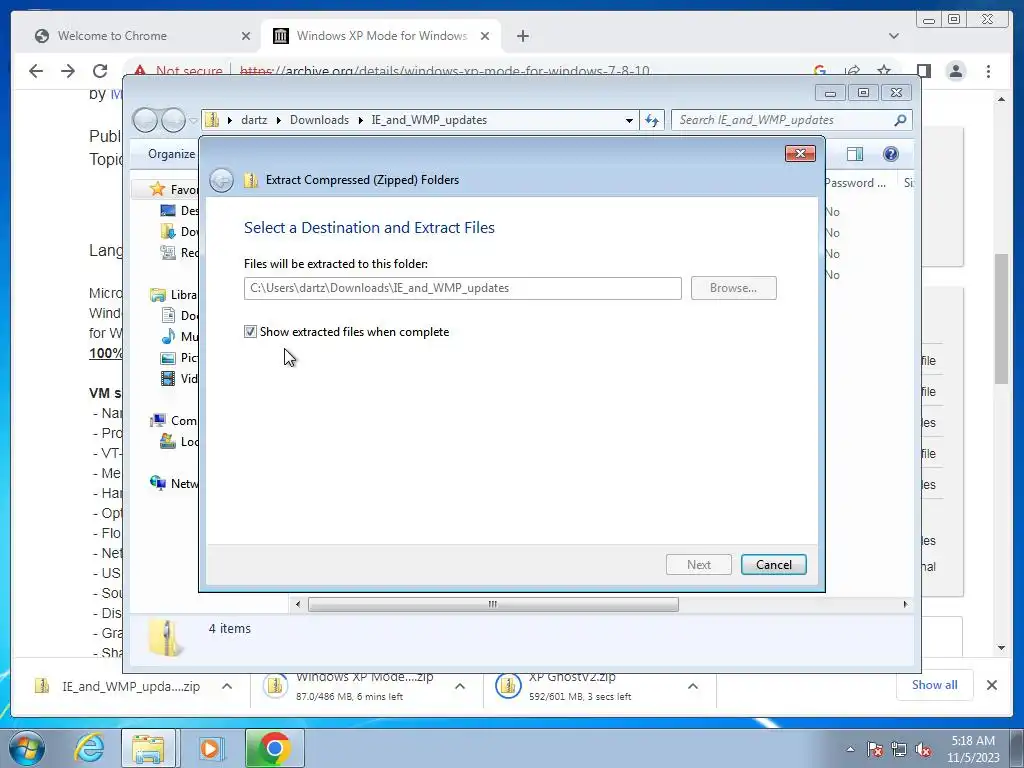Click the greyed Next button
The width and height of the screenshot is (1024, 768).
coord(699,565)
